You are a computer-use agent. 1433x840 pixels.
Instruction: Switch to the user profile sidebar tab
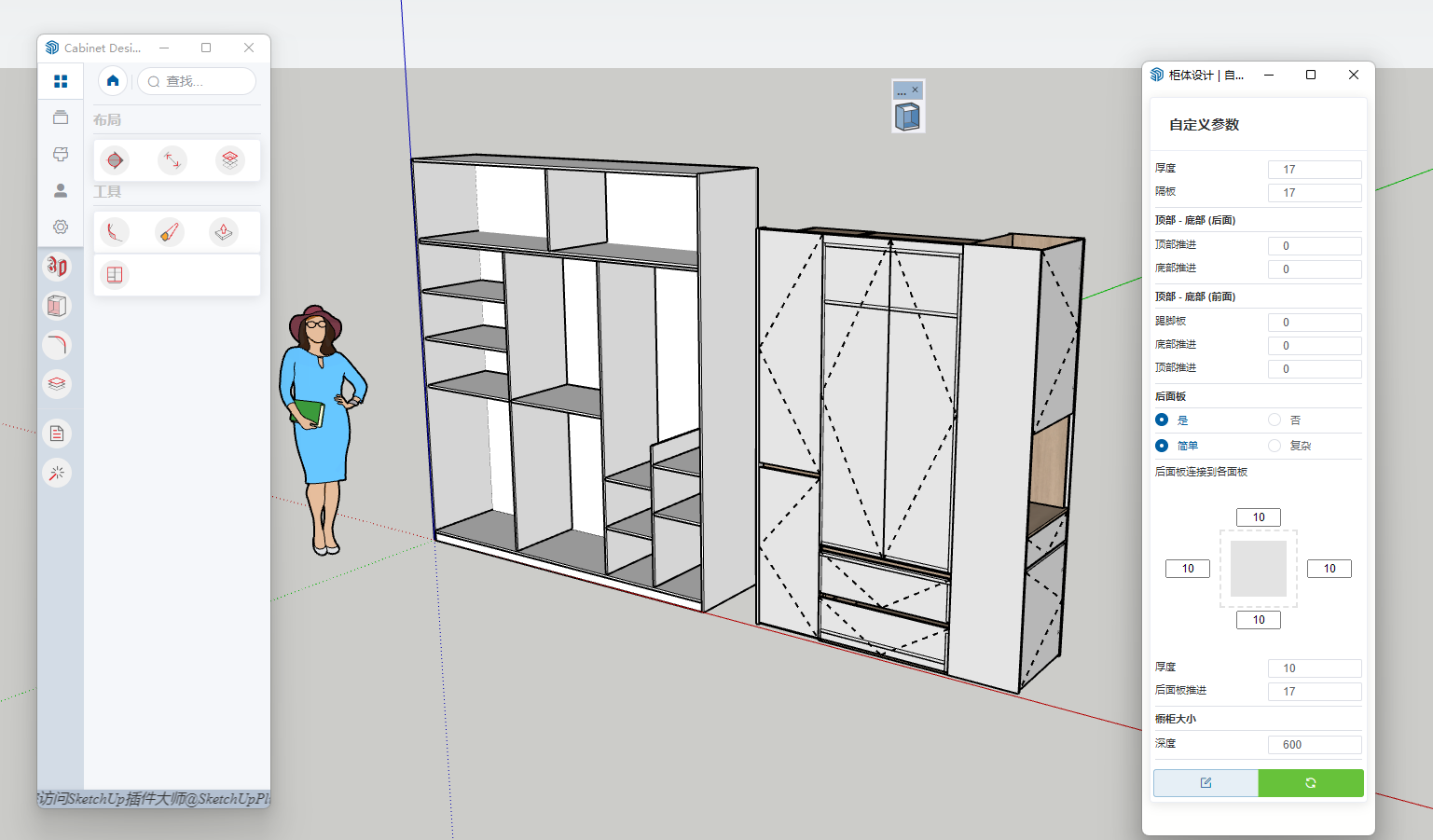coord(61,191)
